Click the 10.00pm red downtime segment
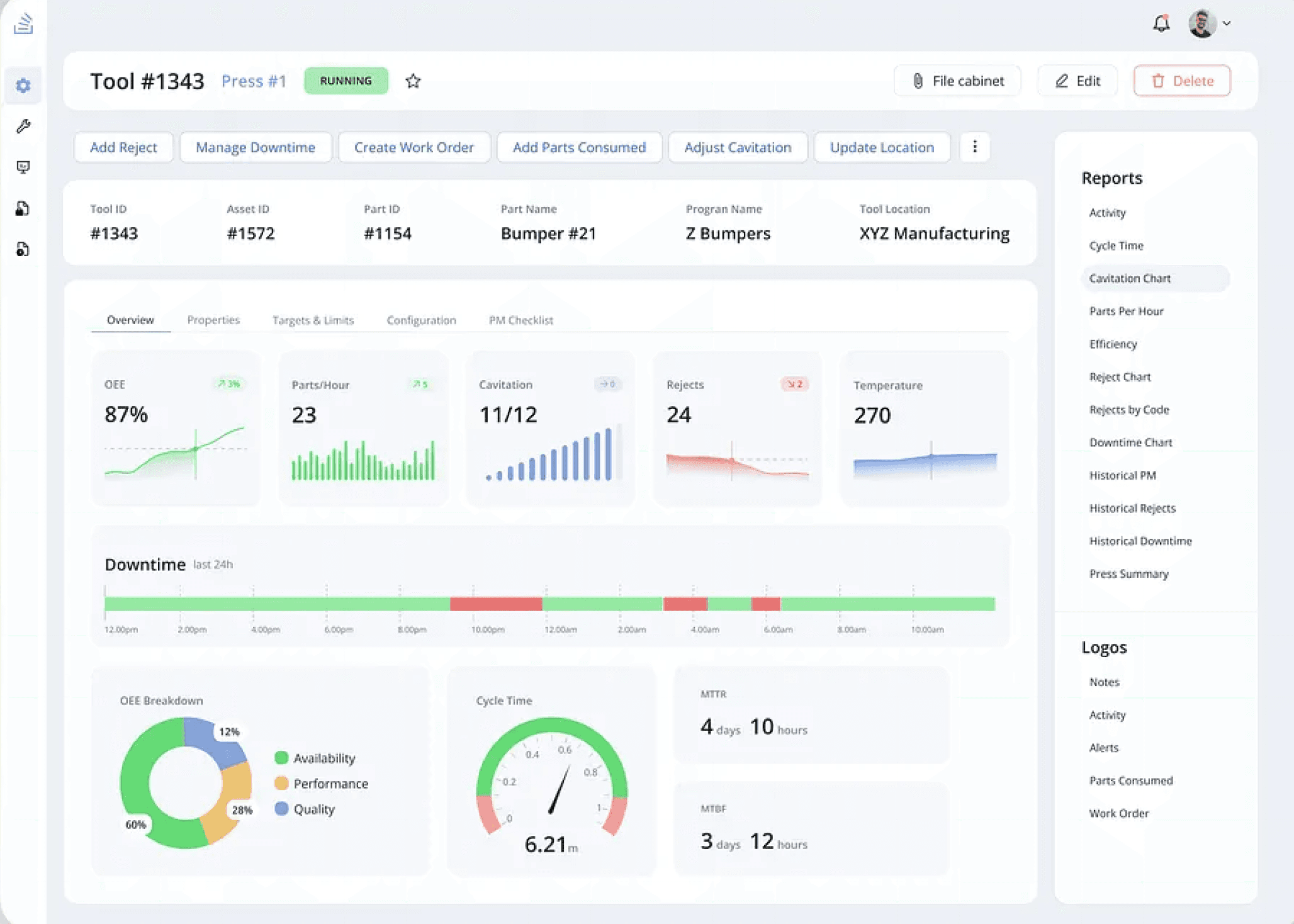The image size is (1294, 924). click(496, 604)
